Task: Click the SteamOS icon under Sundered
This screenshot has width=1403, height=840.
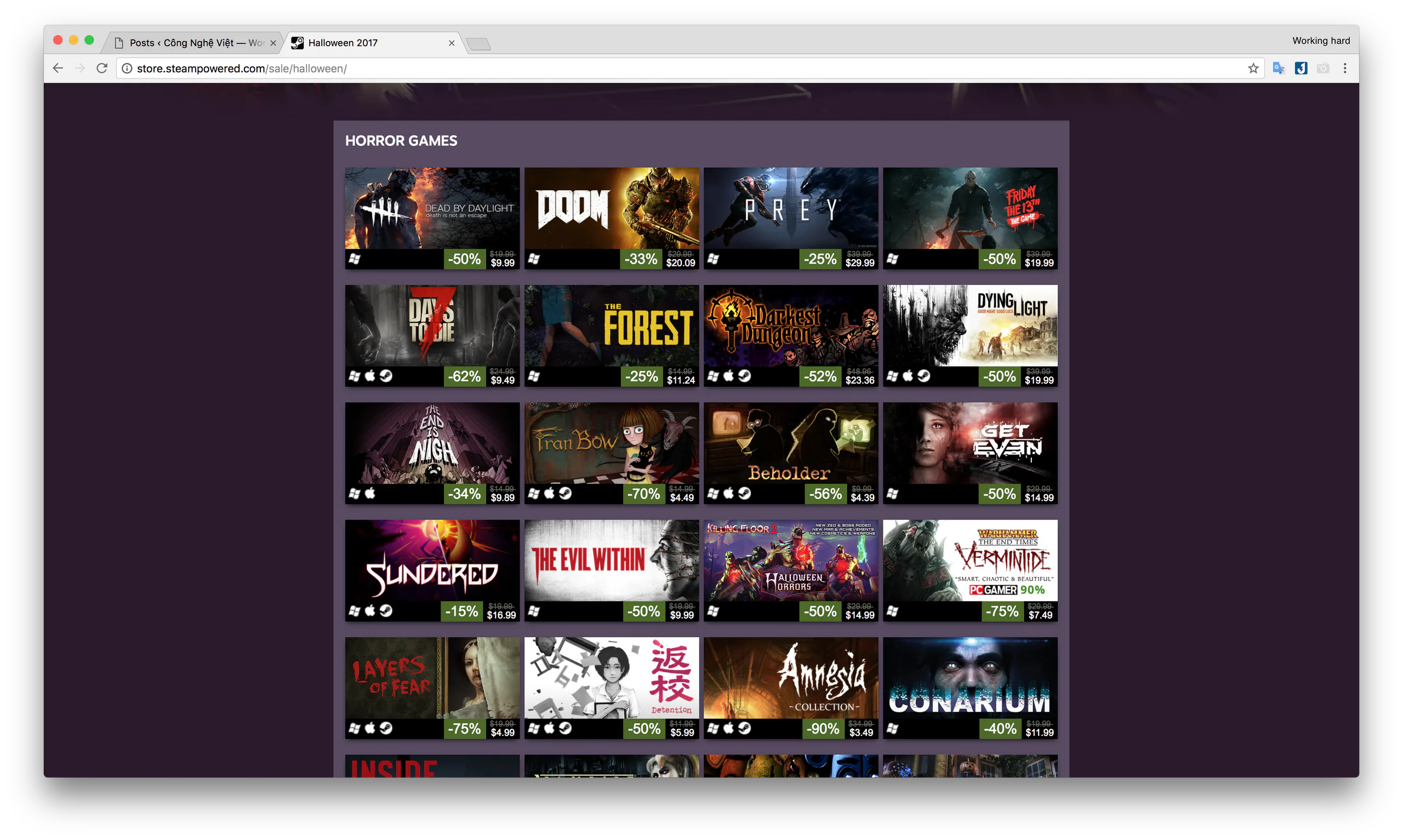Action: 386,611
